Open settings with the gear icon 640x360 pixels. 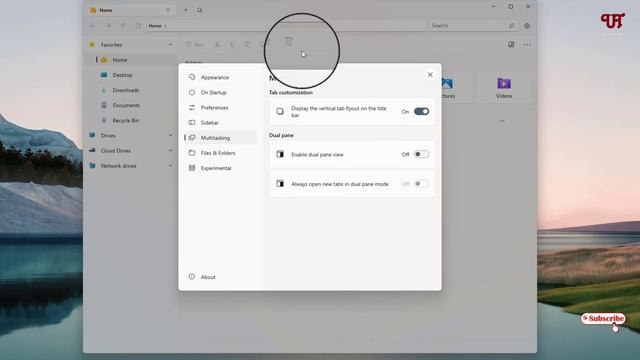[527, 26]
